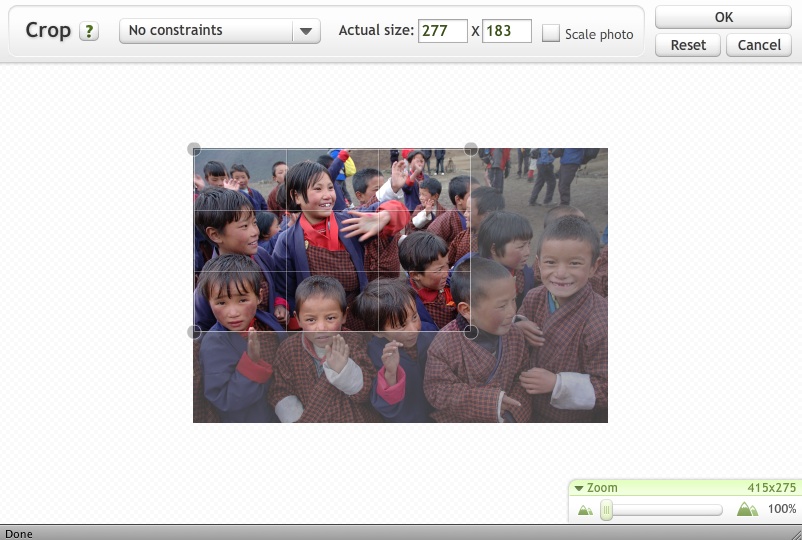Image resolution: width=802 pixels, height=540 pixels.
Task: Collapse the Zoom panel triangle
Action: point(578,488)
